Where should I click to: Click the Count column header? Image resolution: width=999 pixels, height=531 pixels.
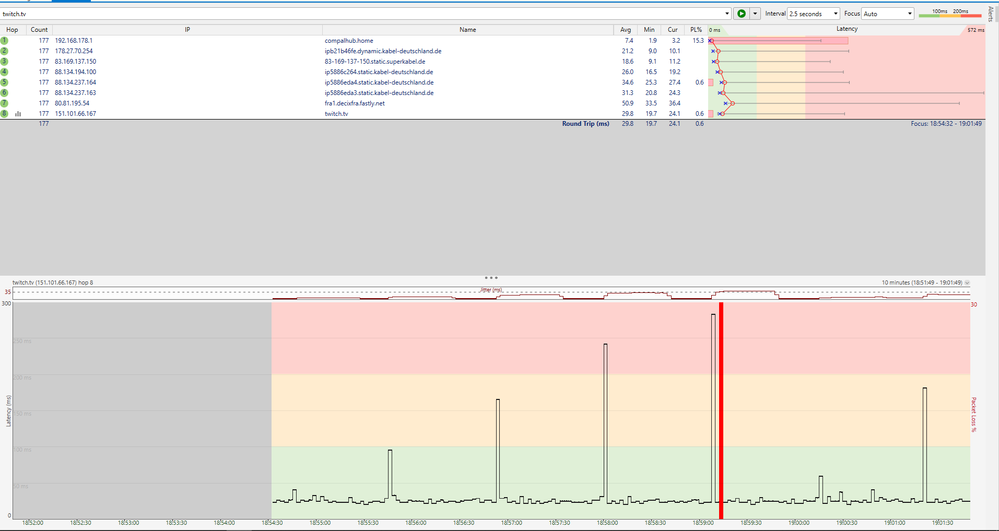pos(39,29)
